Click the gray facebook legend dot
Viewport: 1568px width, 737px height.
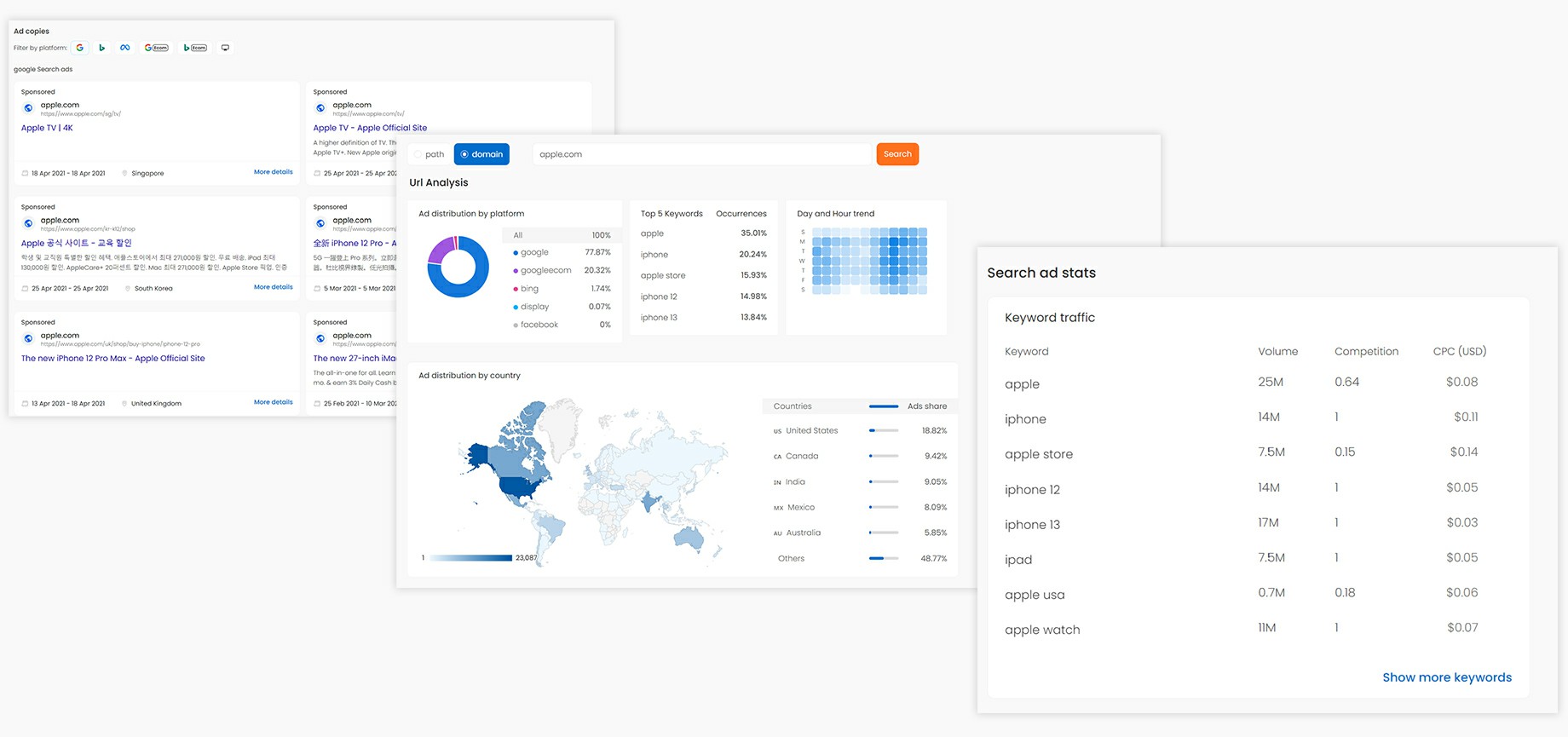point(516,325)
